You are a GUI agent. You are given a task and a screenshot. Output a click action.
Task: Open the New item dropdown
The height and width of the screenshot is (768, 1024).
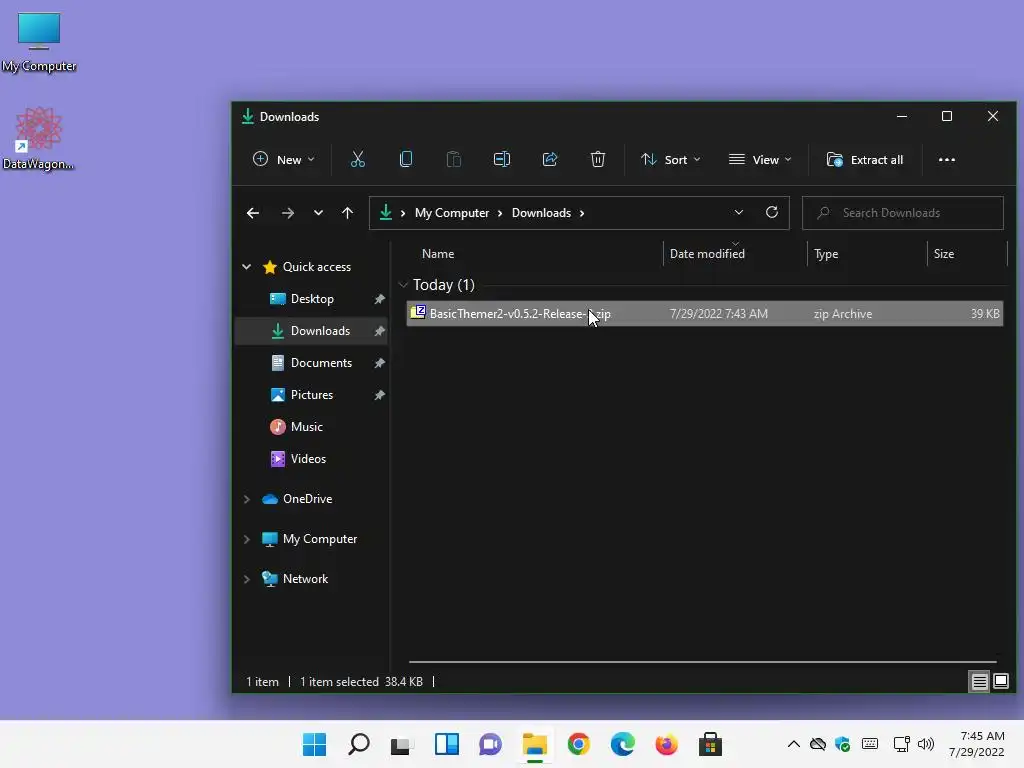tap(283, 160)
